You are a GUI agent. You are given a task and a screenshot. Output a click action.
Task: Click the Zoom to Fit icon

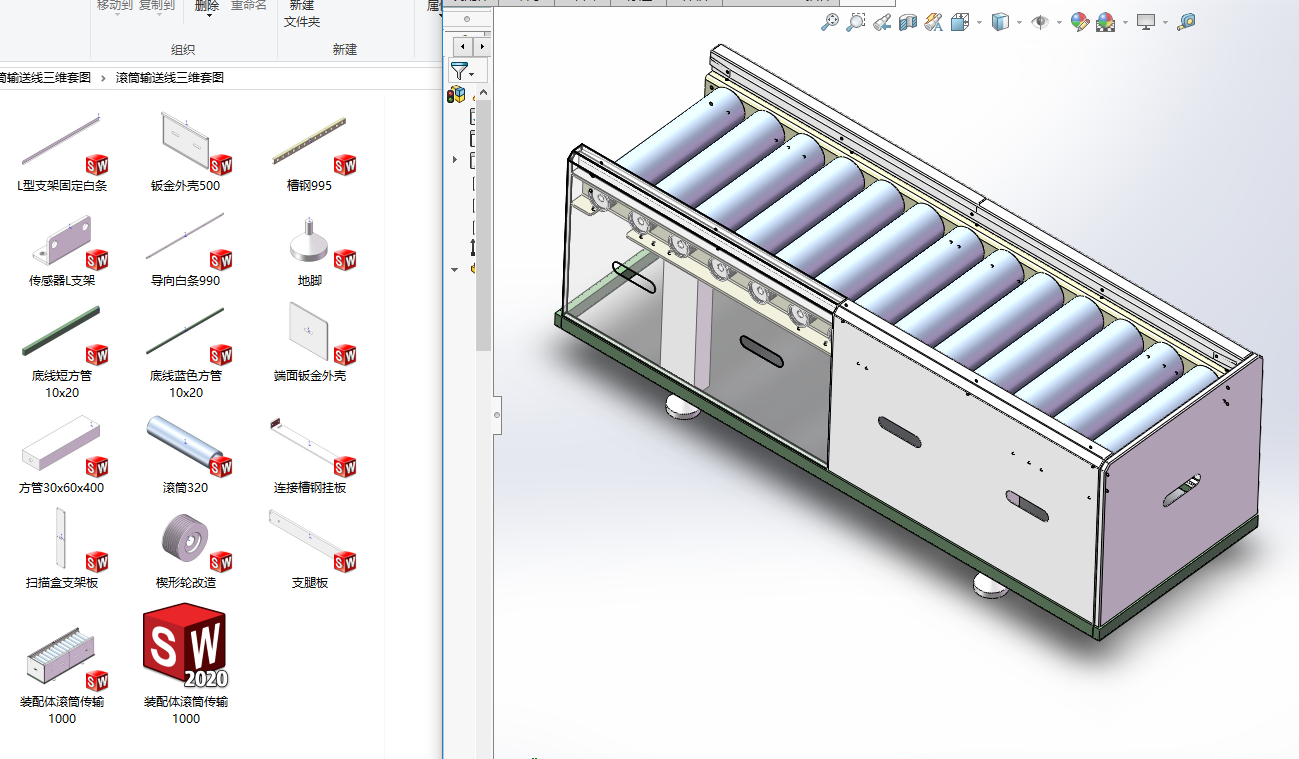[x=829, y=22]
